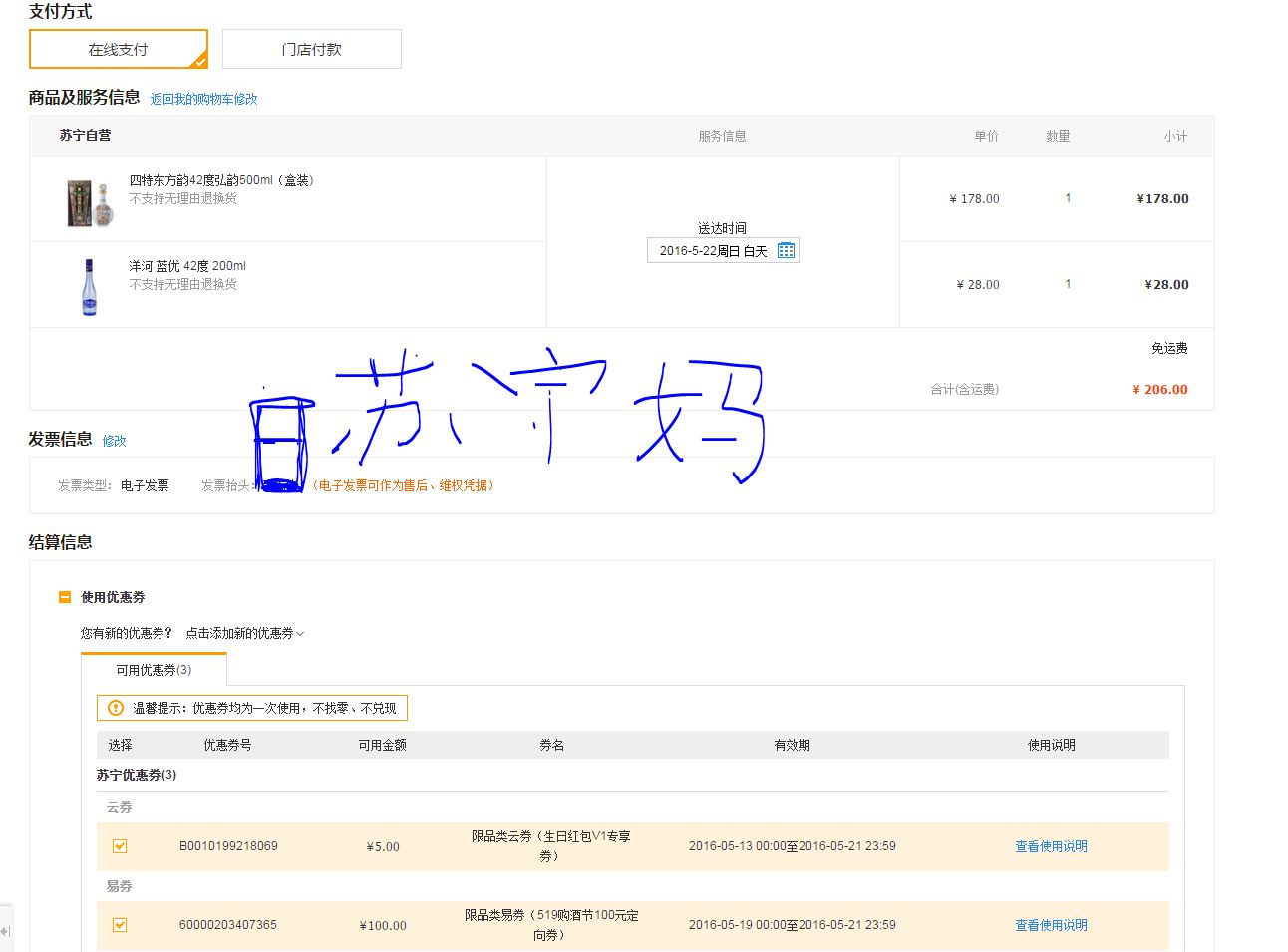1288x952 pixels.
Task: Click the 四特东方韵 unit price ¥ 178.00
Action: click(974, 199)
